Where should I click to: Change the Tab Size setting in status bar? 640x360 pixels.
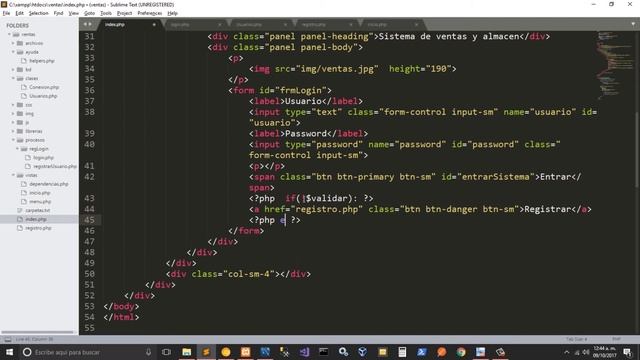576,339
